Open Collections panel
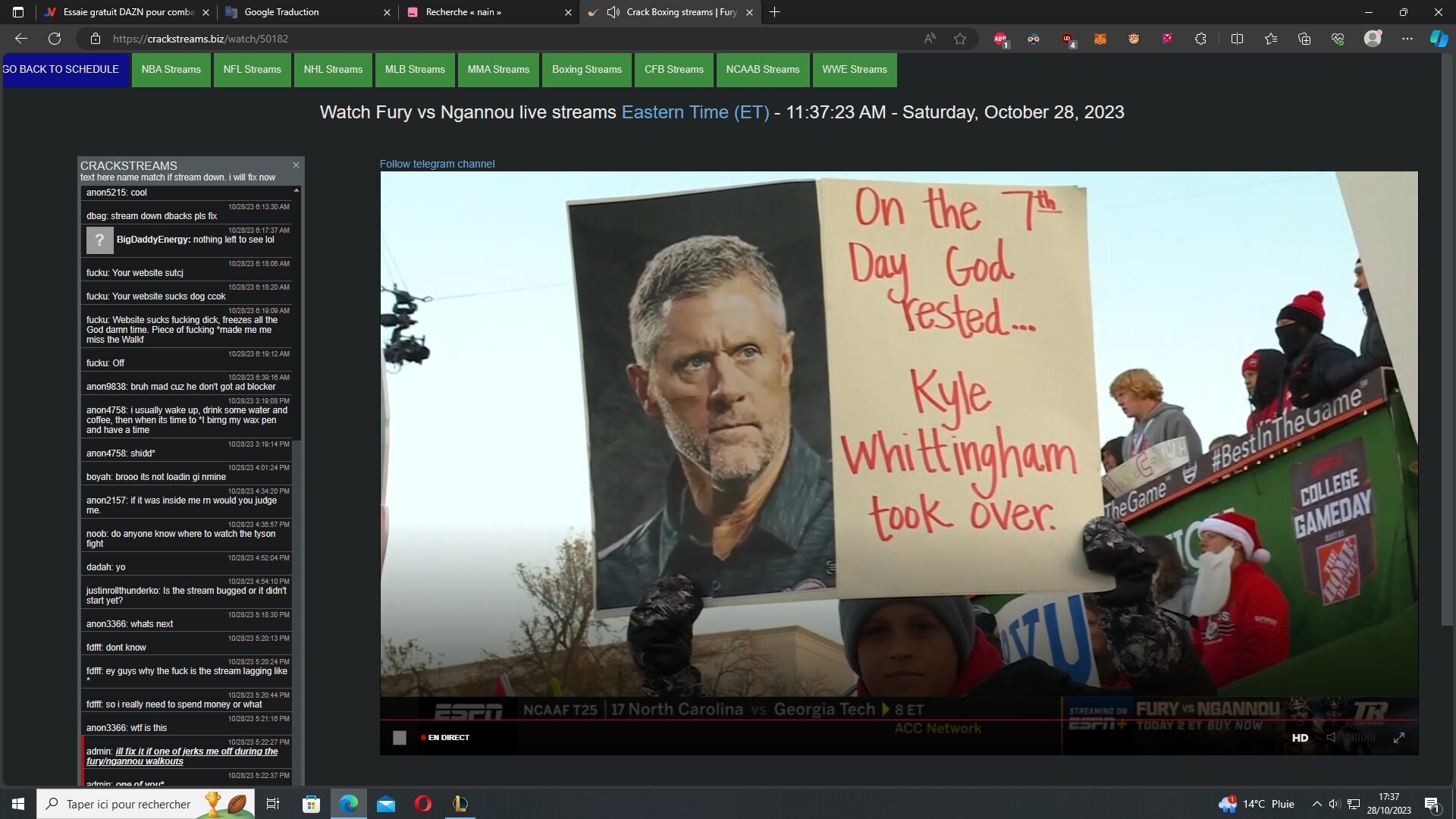1456x819 pixels. click(x=1304, y=39)
